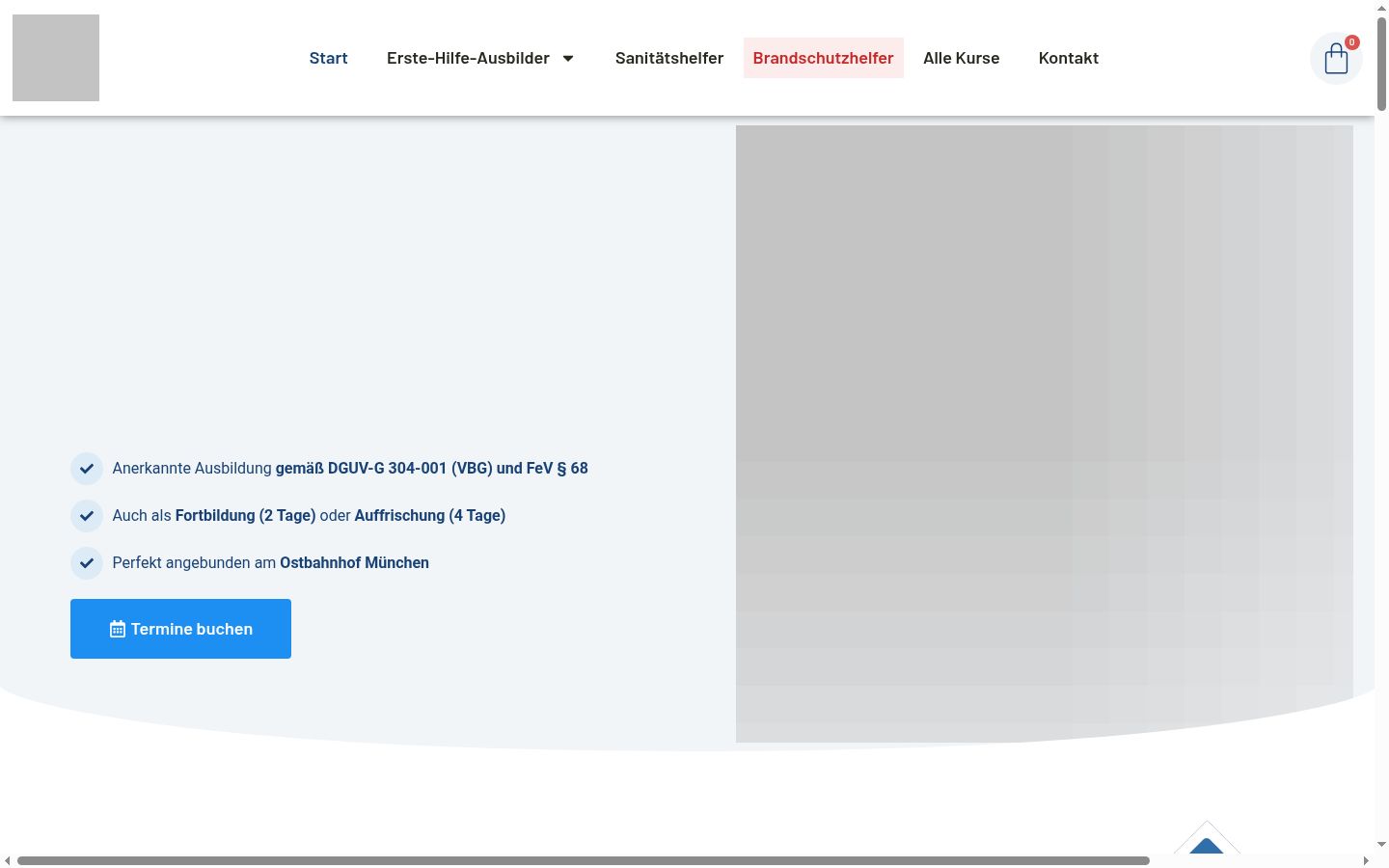Click the checkmark icon beside Fortbildung line
Screen dimensions: 1389x868
coord(87,516)
